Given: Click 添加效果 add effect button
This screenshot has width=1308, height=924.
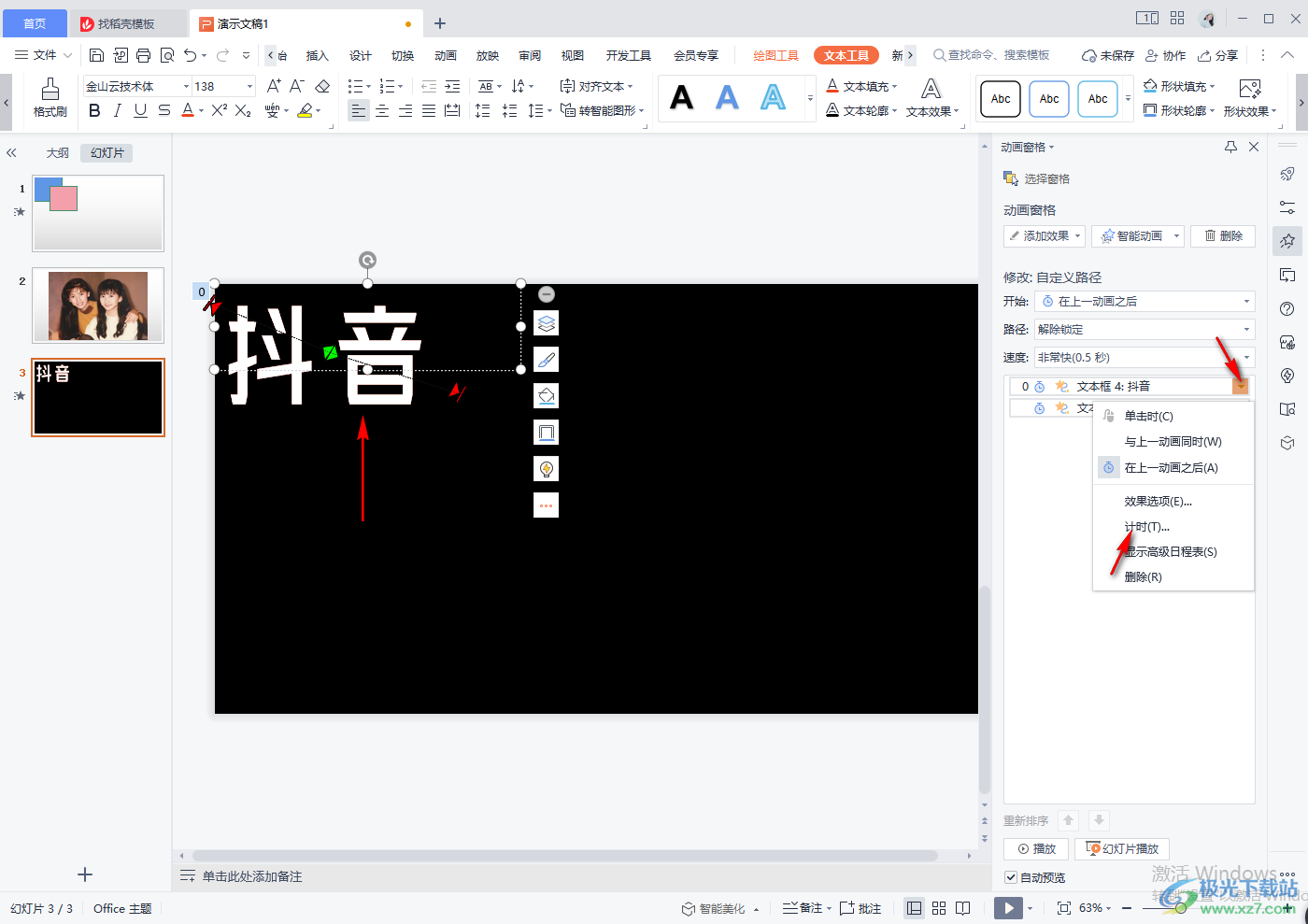Looking at the screenshot, I should [1045, 236].
